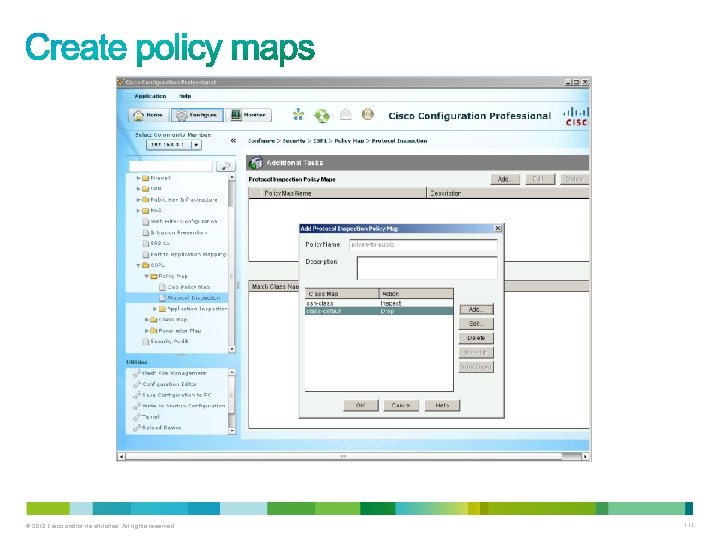The image size is (720, 540).
Task: Click Add button above policy maps table
Action: (505, 179)
